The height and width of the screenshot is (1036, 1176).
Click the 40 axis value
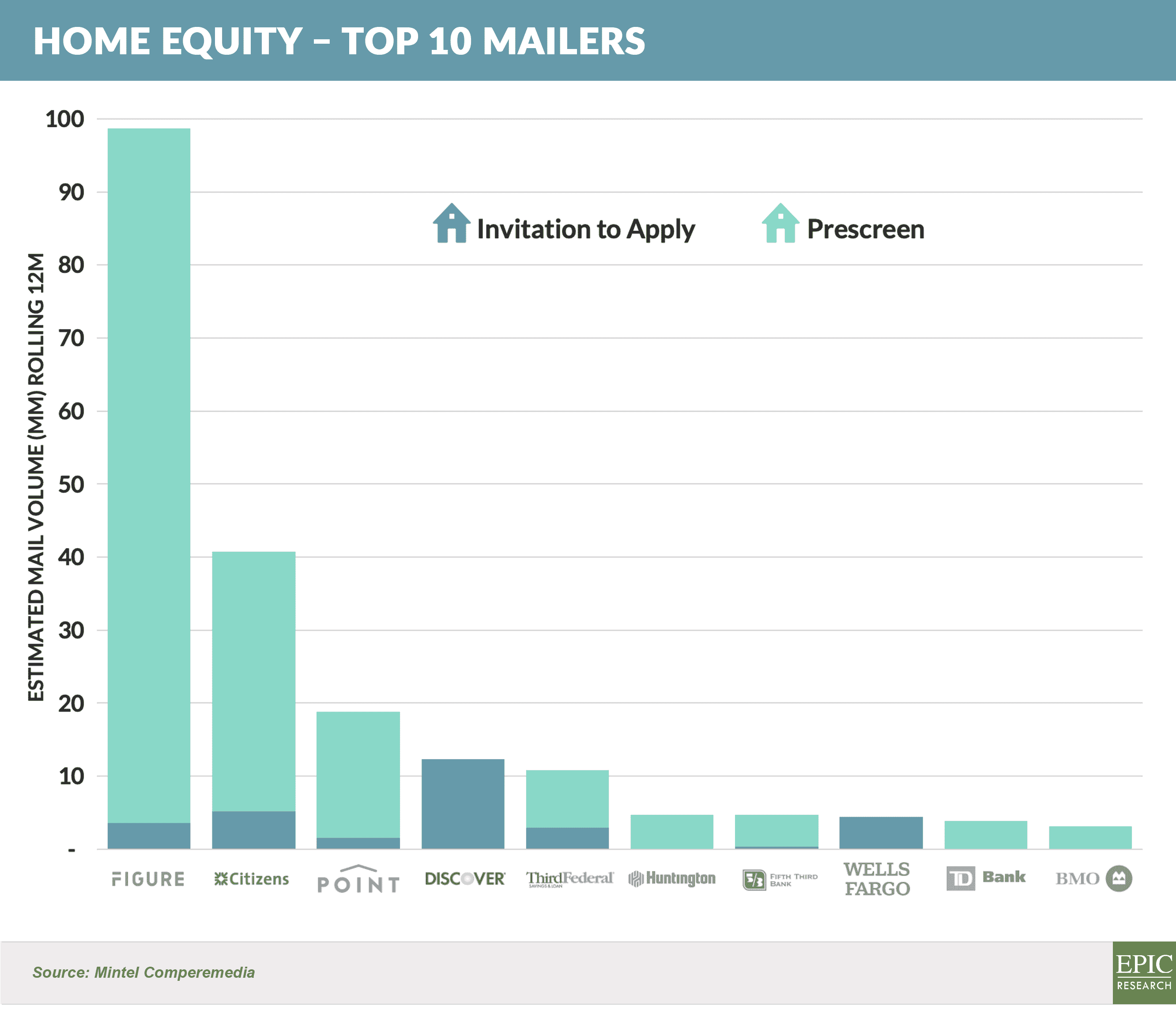tap(72, 557)
